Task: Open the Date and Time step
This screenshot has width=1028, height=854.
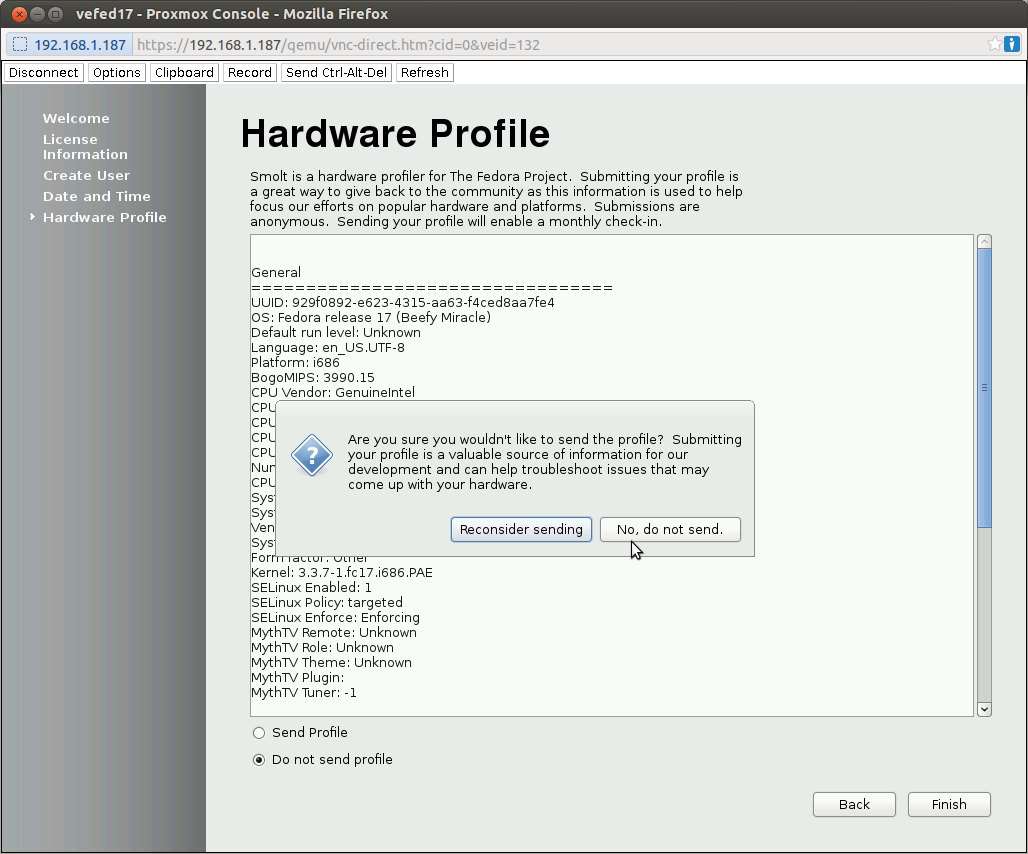Action: tap(96, 196)
